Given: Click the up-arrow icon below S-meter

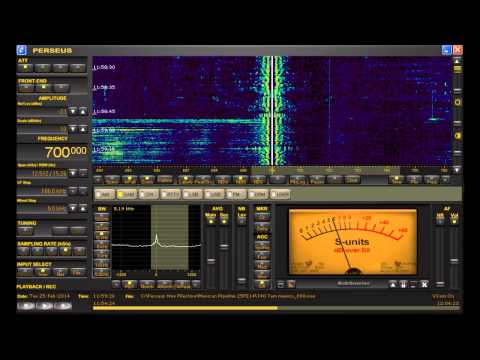Looking at the screenshot, I should pos(393,284).
